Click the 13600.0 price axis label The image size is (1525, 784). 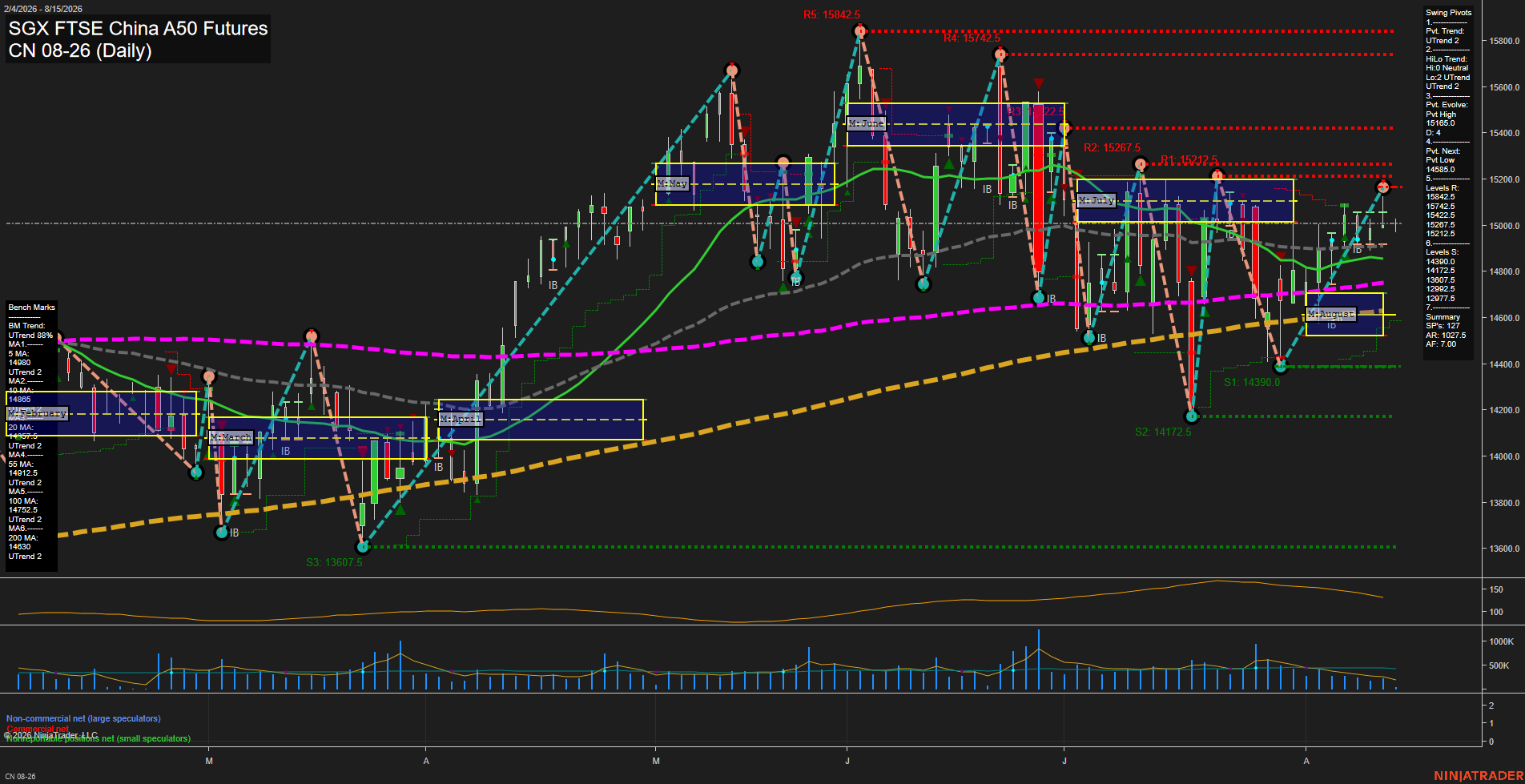(1504, 549)
